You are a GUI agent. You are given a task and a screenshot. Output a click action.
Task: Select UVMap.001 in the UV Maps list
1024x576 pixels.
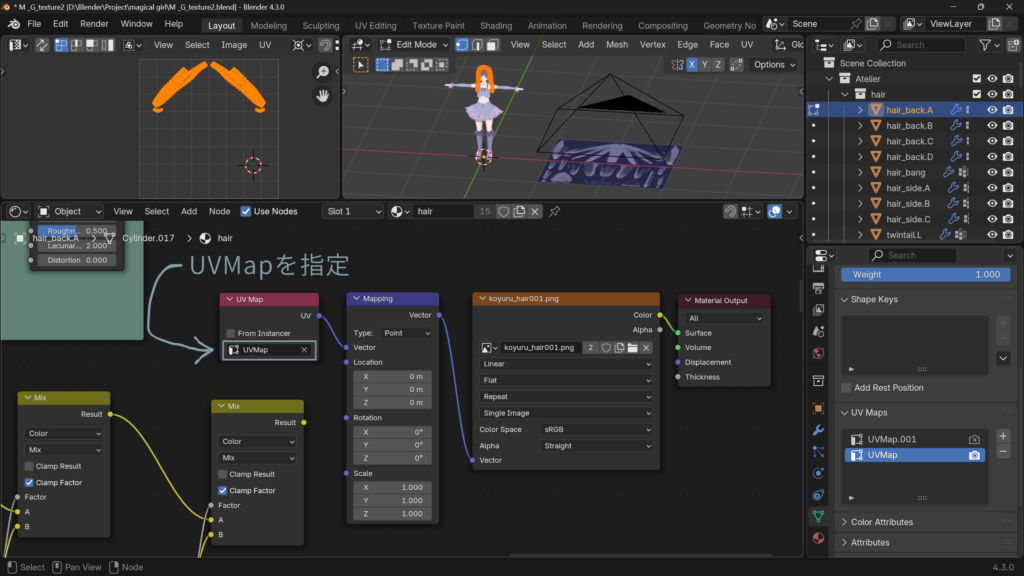[x=891, y=439]
